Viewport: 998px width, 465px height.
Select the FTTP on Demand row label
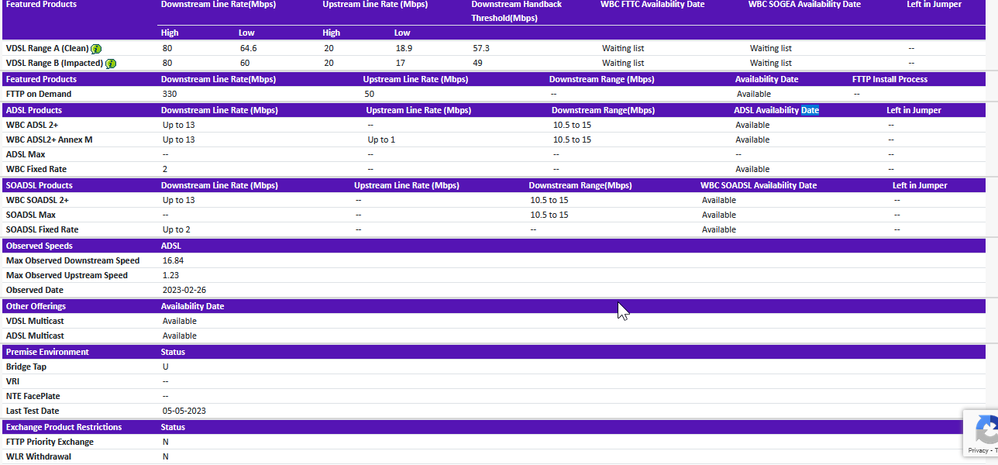click(x=38, y=94)
